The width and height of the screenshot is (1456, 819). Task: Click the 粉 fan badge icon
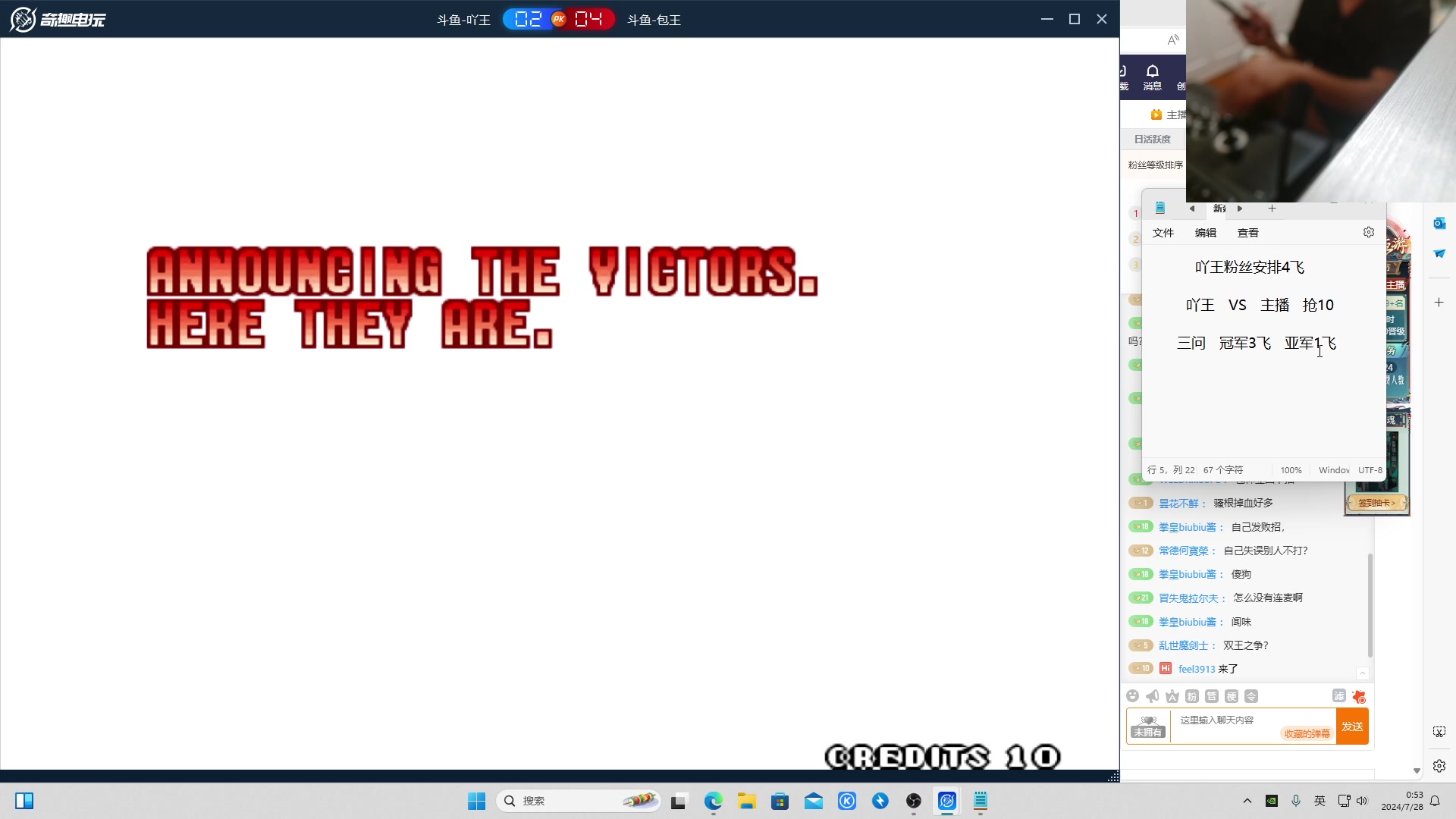click(x=1192, y=696)
